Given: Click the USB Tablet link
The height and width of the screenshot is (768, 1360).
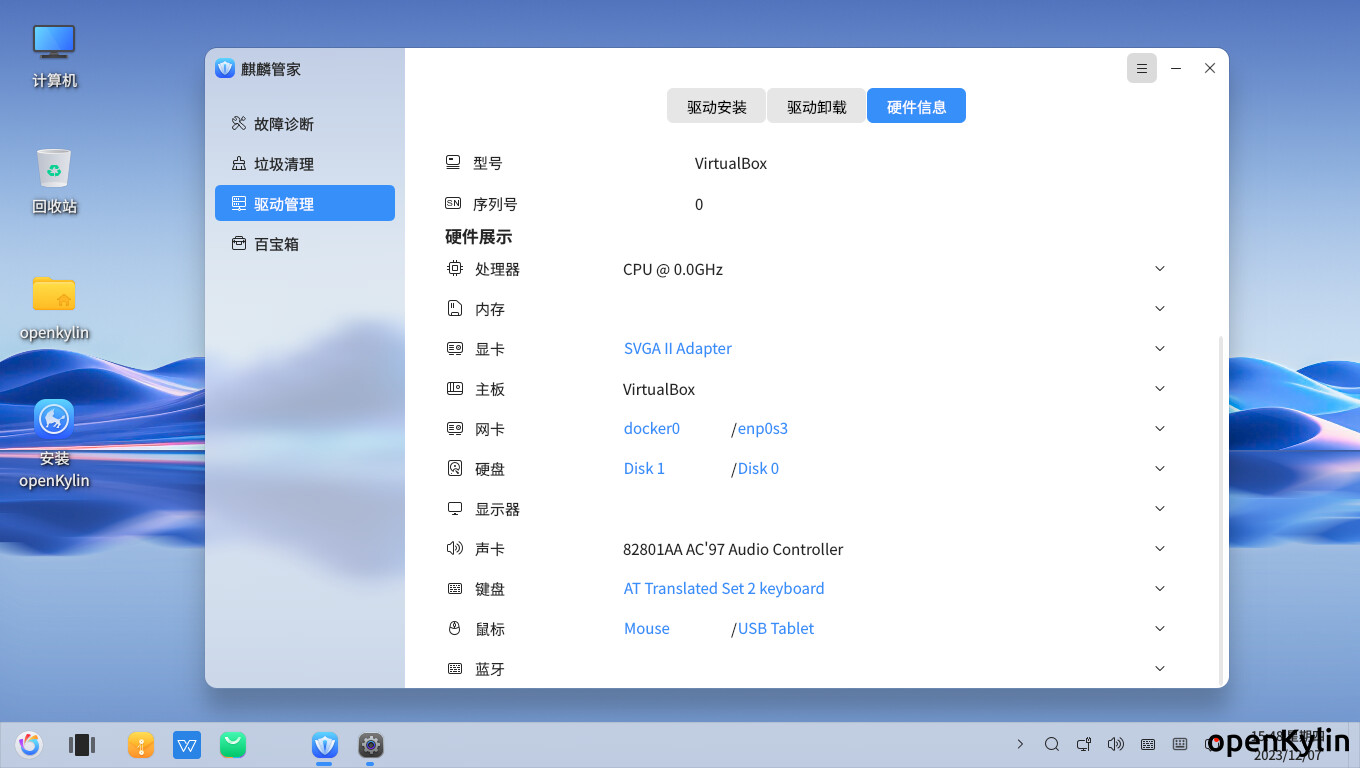Looking at the screenshot, I should [776, 629].
